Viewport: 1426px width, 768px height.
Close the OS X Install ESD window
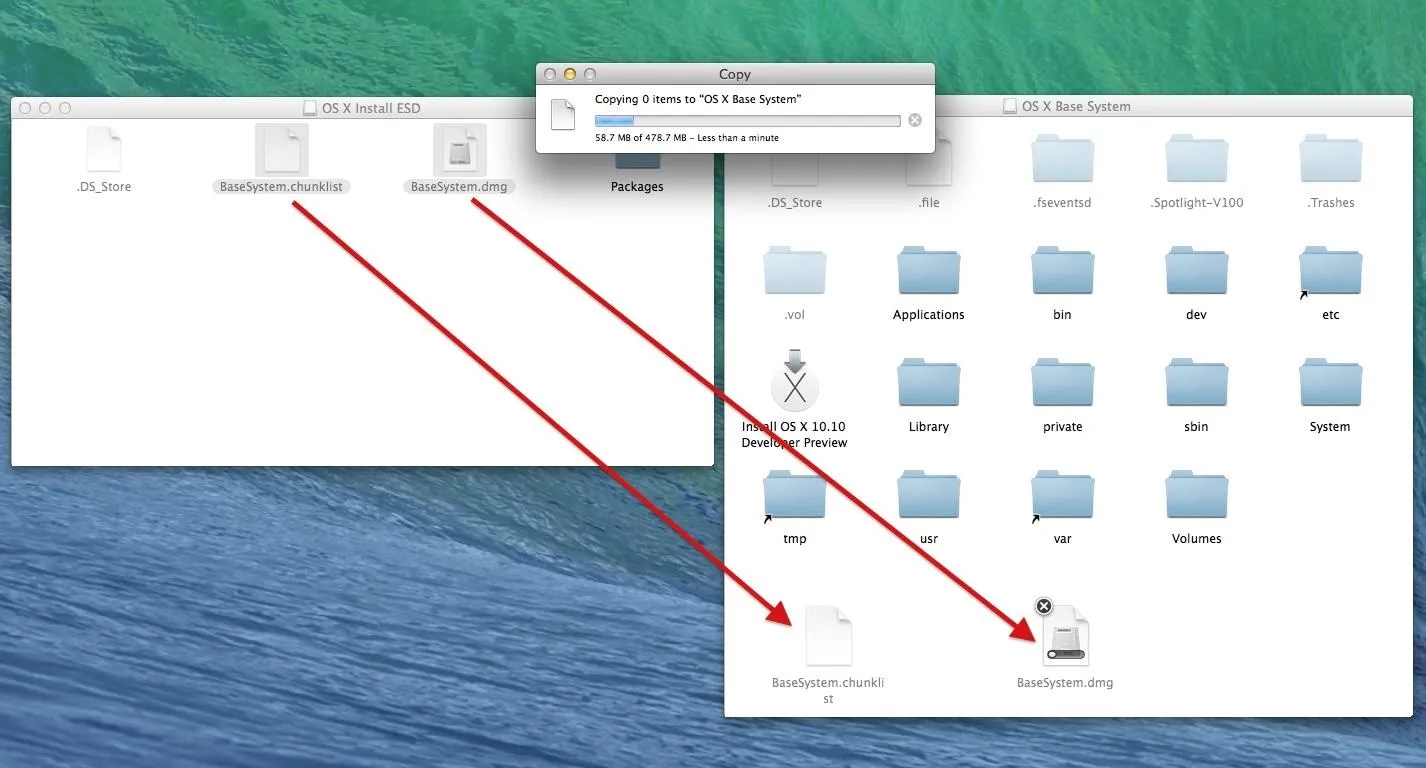click(x=25, y=108)
